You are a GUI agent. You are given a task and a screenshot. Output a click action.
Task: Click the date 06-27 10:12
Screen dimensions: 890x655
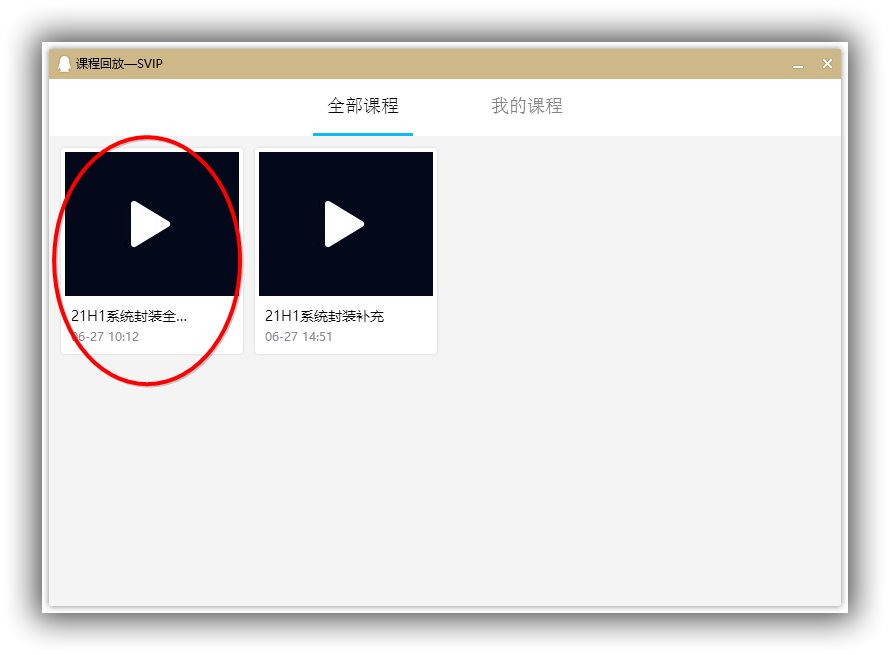[x=105, y=337]
